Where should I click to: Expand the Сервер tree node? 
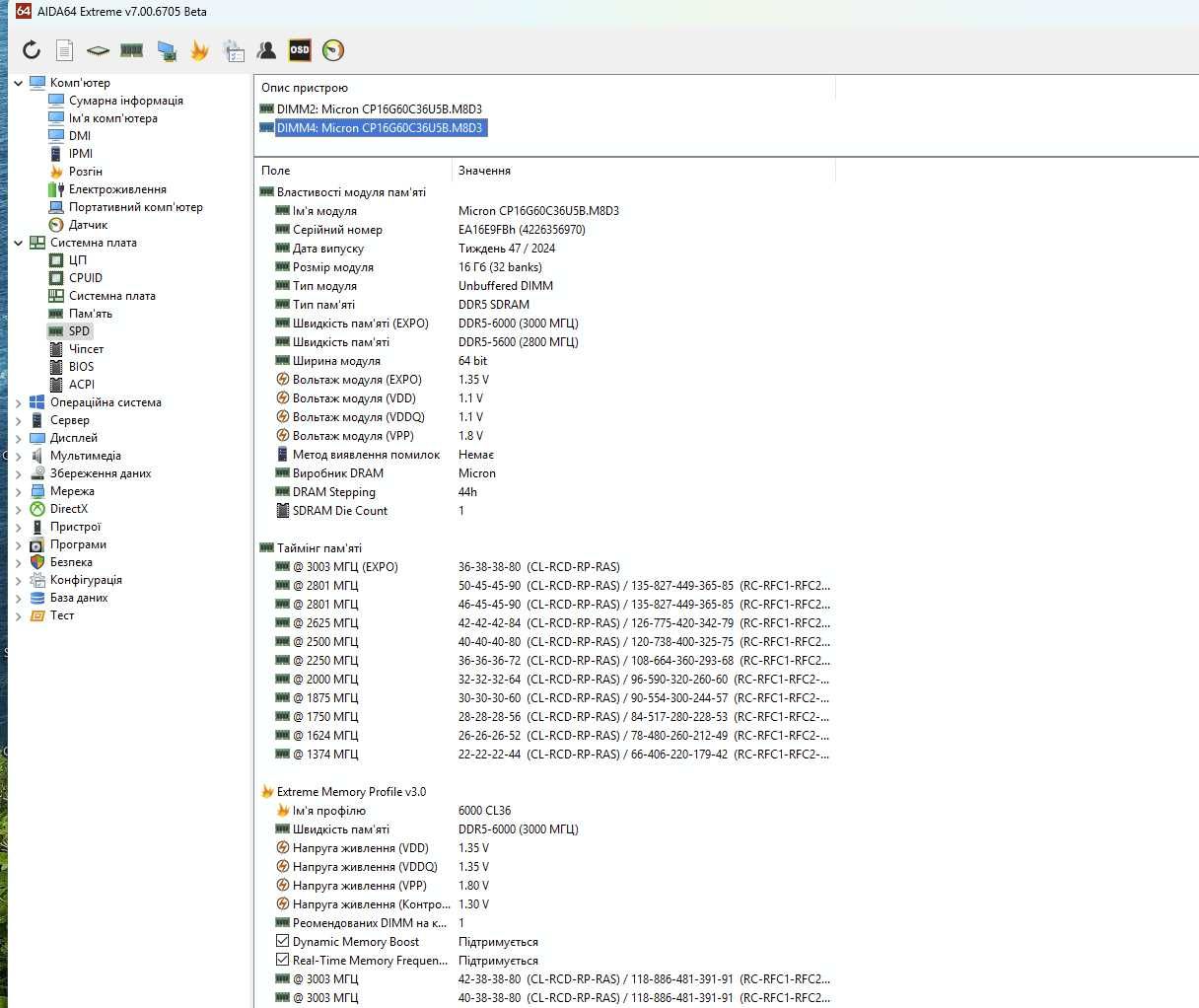pos(18,420)
